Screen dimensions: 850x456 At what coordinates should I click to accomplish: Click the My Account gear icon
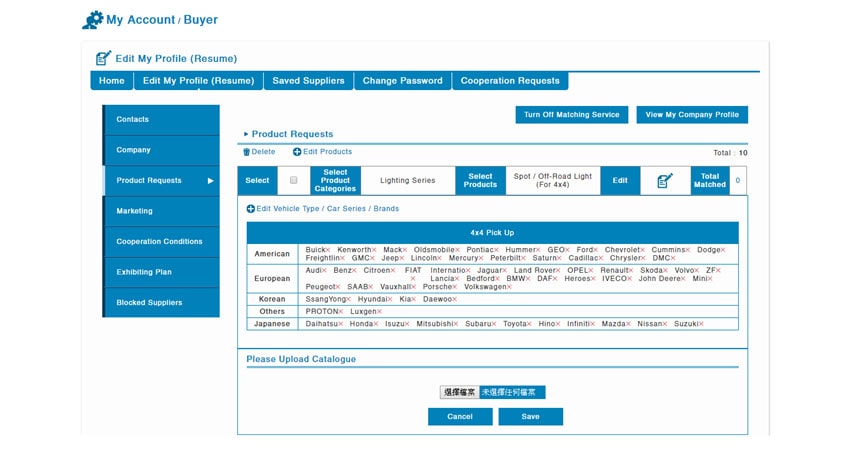tap(93, 20)
